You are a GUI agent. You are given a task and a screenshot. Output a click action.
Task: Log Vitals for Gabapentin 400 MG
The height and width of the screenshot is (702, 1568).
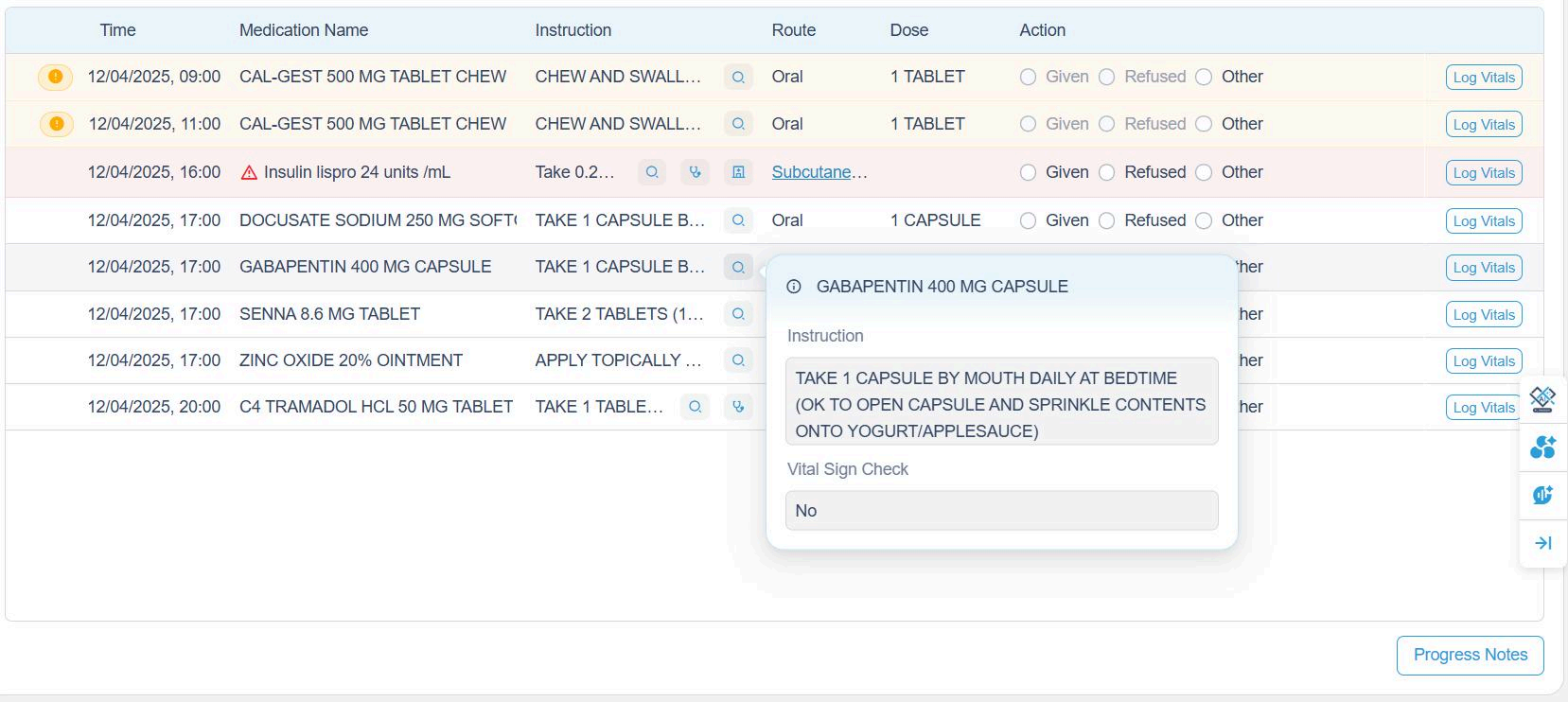click(1483, 268)
